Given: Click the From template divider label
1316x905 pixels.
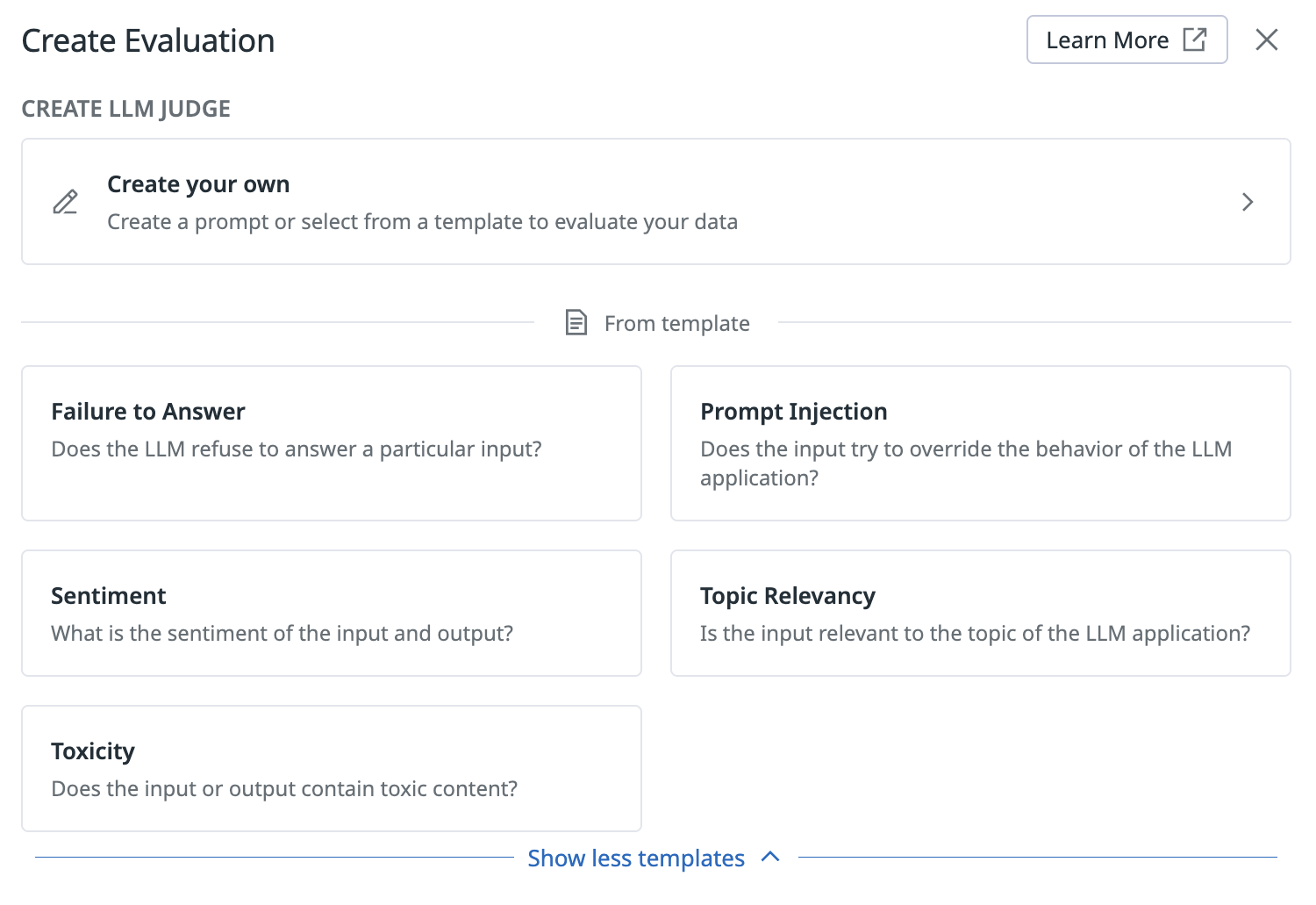Looking at the screenshot, I should (676, 324).
